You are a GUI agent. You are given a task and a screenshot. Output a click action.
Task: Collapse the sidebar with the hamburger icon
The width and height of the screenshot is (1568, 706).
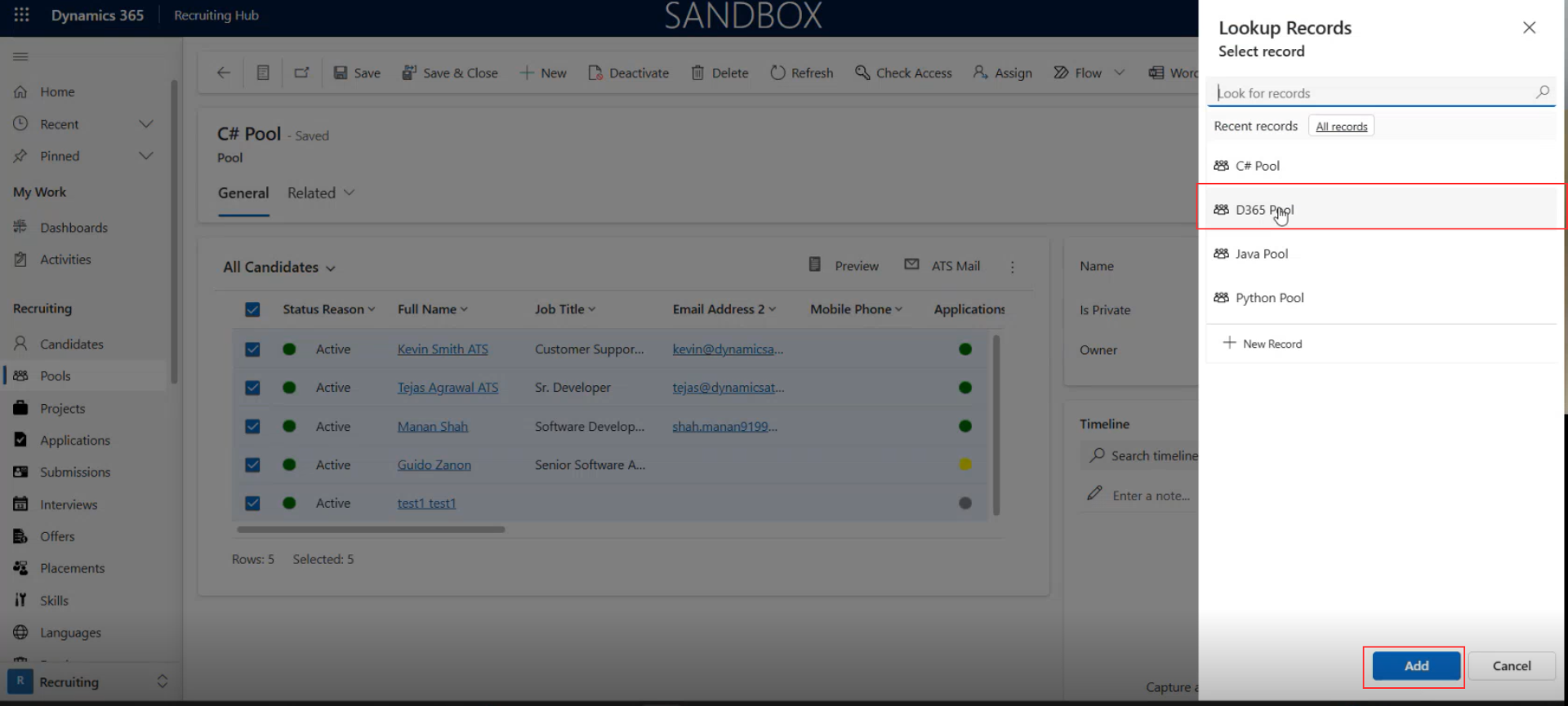tap(20, 56)
